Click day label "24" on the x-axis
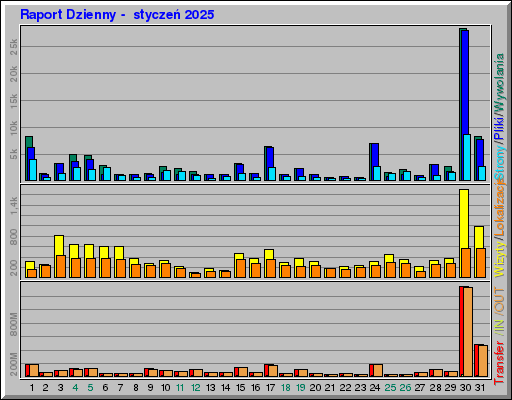This screenshot has height=400, width=512. (x=375, y=388)
